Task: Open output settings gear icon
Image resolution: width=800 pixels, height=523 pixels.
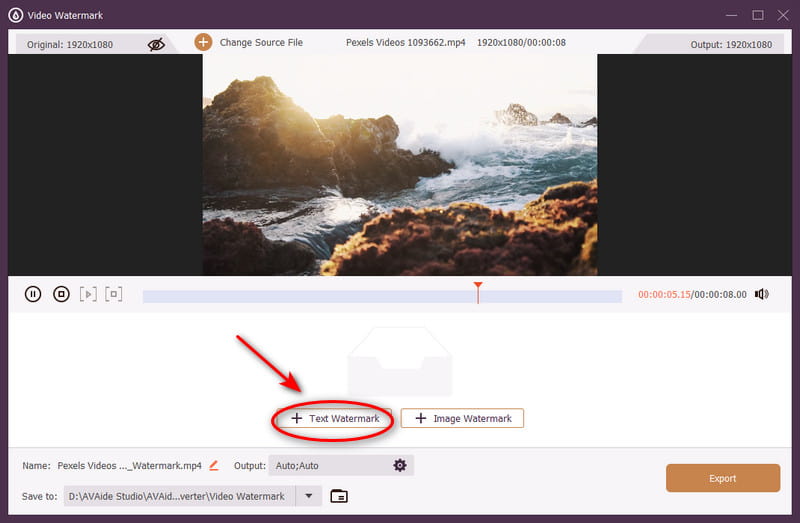Action: 400,466
